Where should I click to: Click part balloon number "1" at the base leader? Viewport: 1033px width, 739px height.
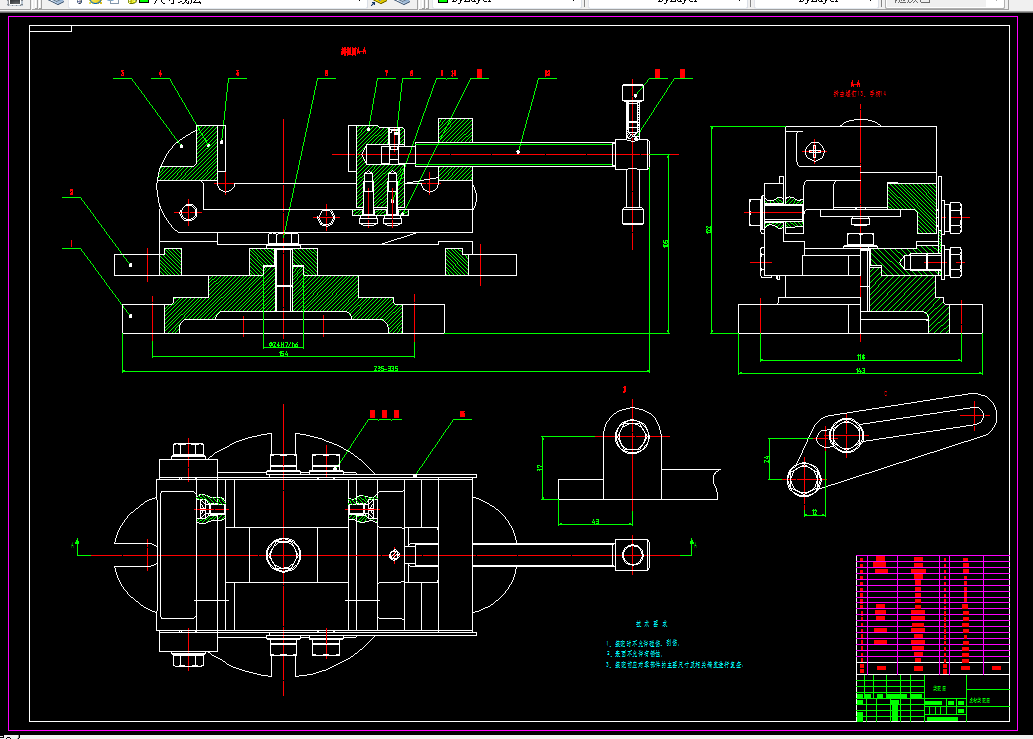[x=71, y=244]
